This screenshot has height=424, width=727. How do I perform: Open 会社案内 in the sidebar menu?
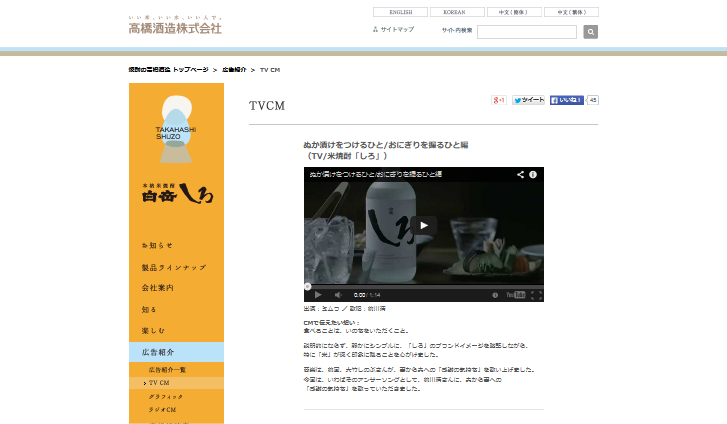158,288
